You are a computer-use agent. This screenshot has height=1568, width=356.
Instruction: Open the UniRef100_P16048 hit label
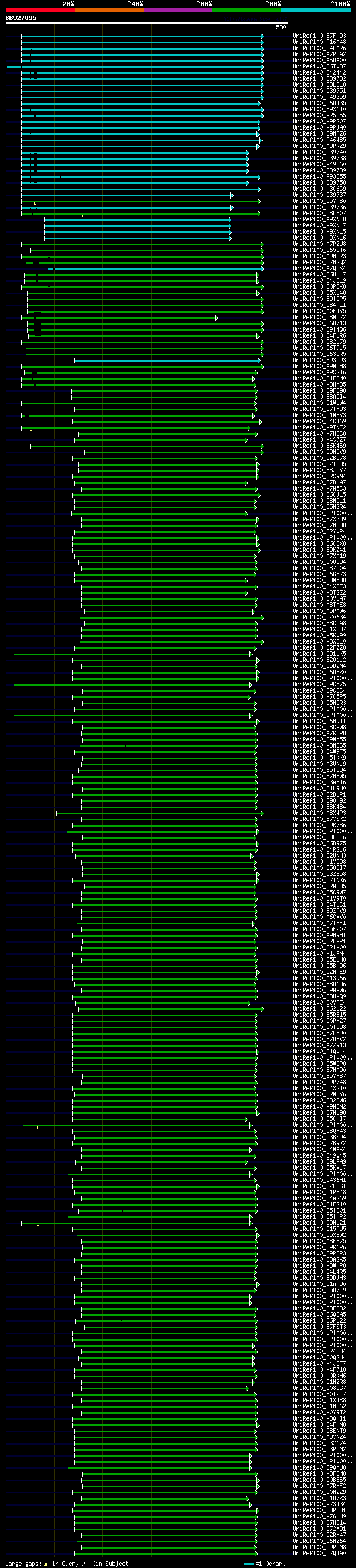pyautogui.click(x=319, y=42)
